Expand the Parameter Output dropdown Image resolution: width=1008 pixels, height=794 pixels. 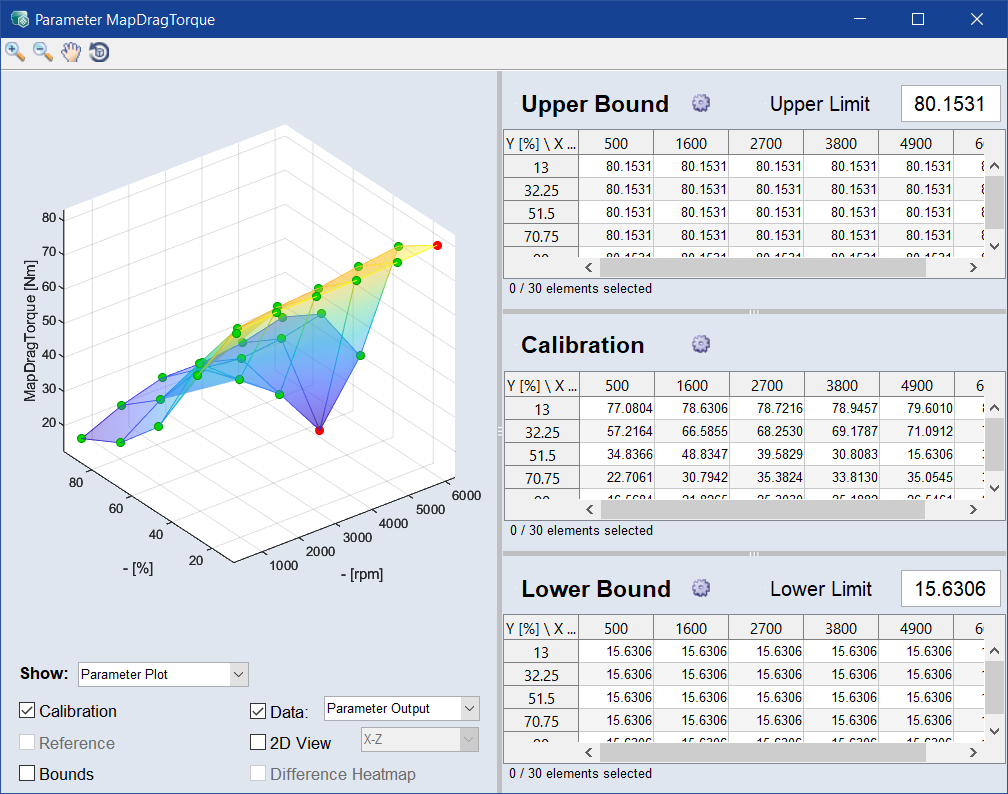click(x=402, y=709)
